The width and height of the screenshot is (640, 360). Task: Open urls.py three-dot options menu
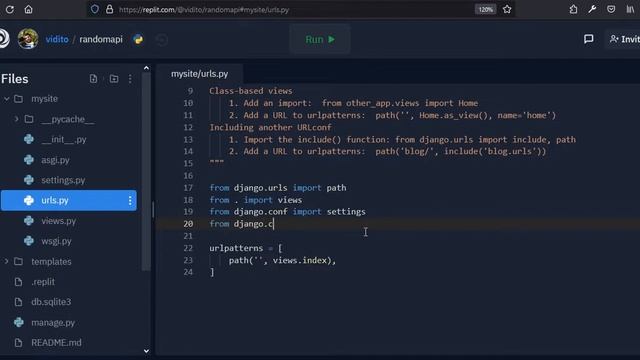[130, 200]
